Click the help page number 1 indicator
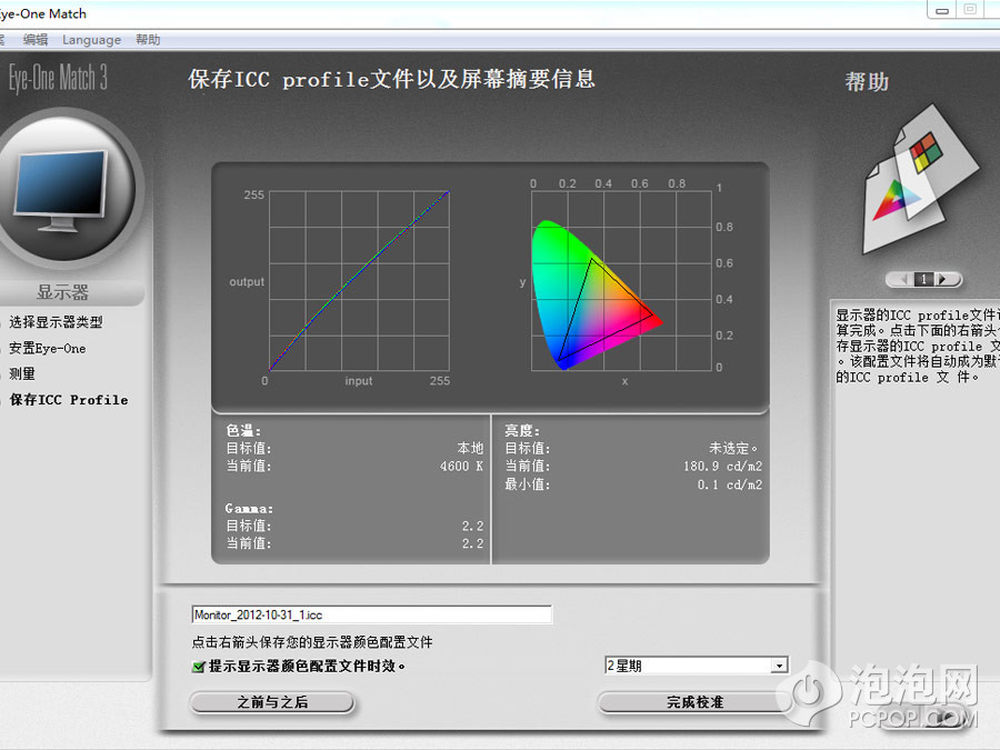 (x=924, y=279)
